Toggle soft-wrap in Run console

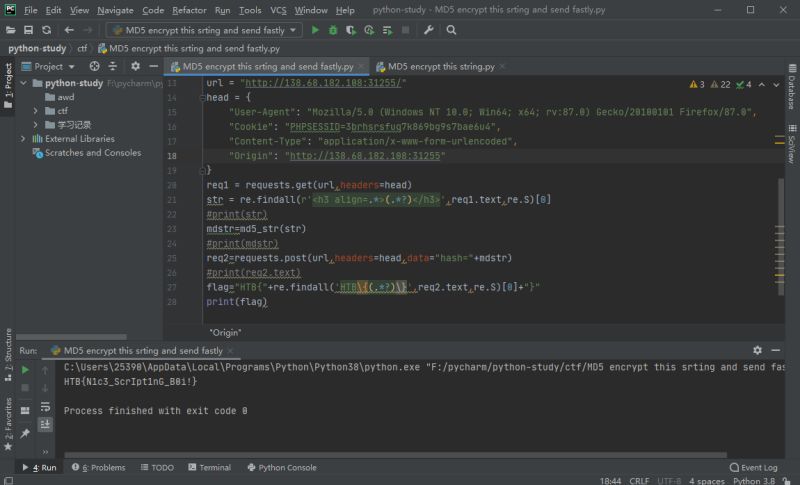coord(45,406)
